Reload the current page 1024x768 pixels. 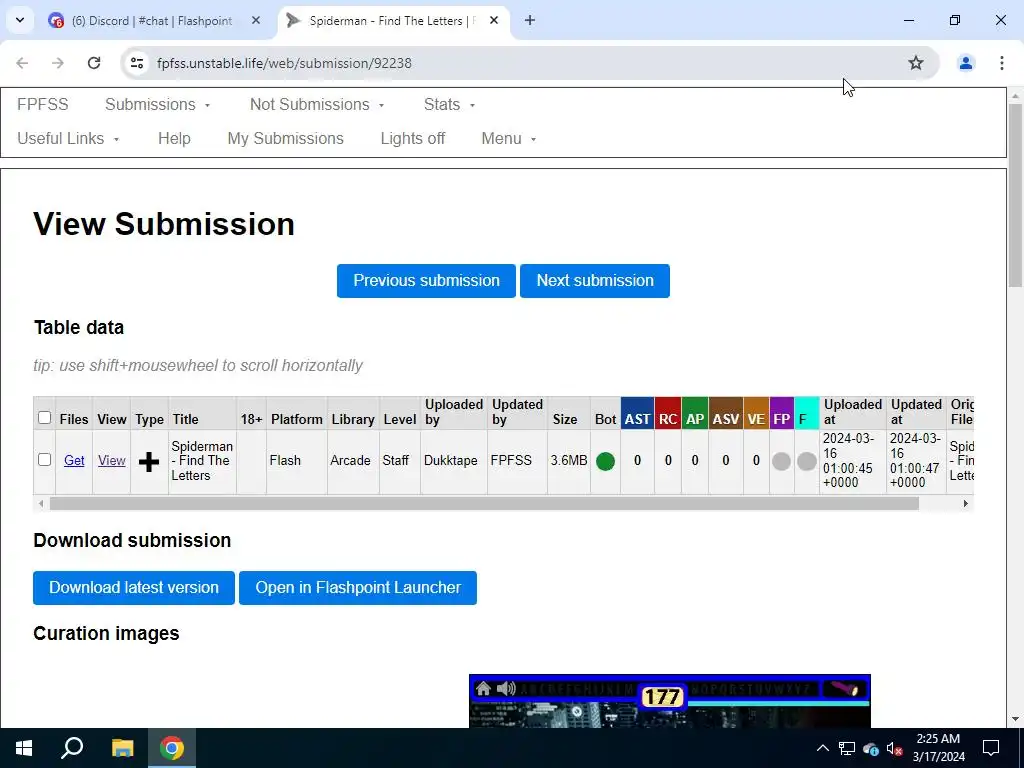tap(94, 63)
